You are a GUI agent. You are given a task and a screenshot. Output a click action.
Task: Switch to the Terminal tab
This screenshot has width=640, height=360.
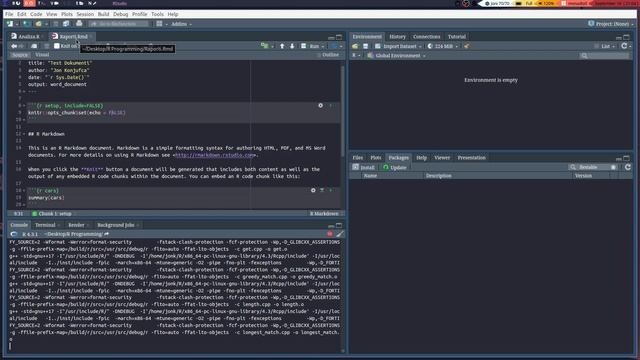(x=45, y=225)
